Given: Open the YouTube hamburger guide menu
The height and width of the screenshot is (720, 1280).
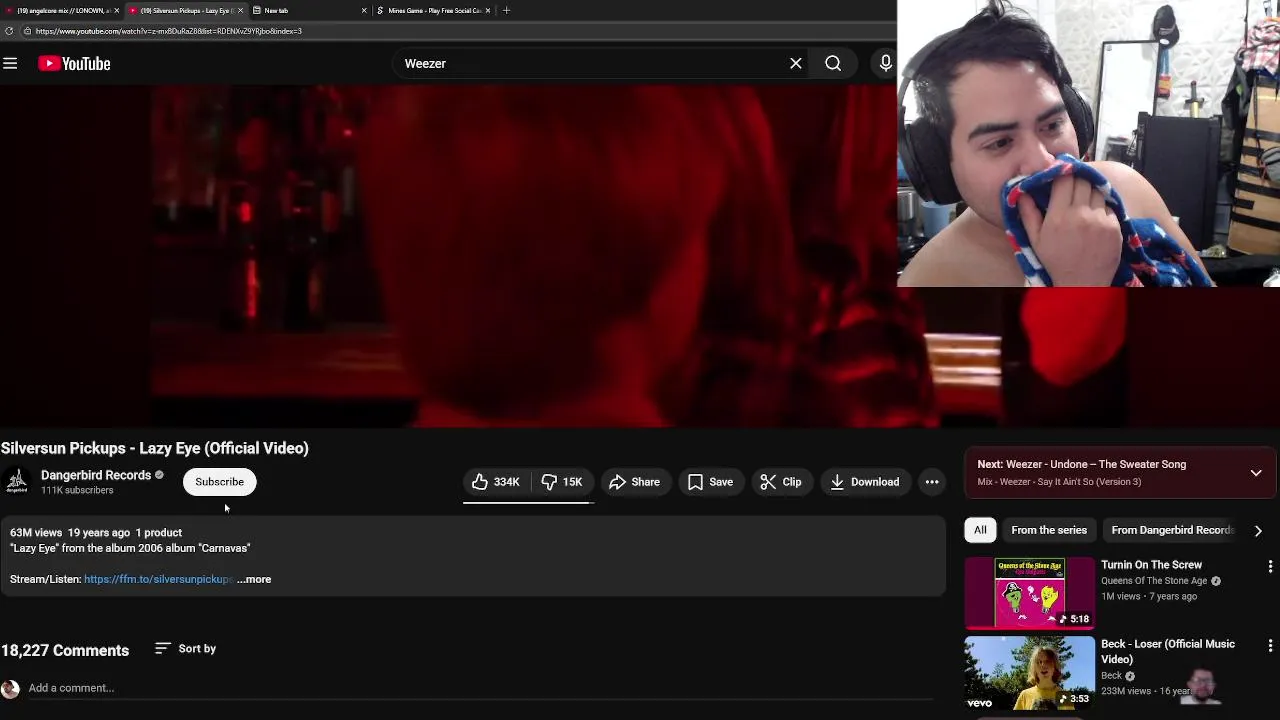Looking at the screenshot, I should pyautogui.click(x=10, y=64).
